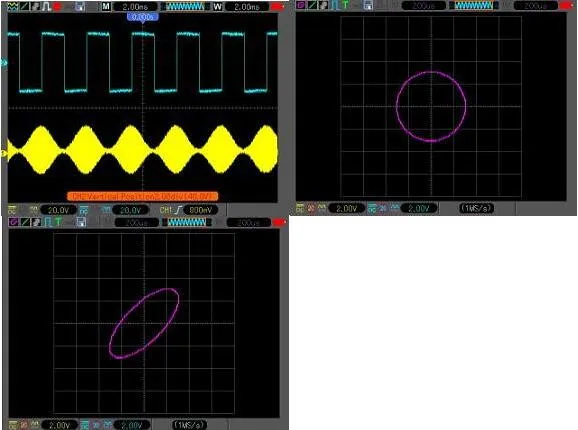Click the XY mode icon on circle screen

[300, 5]
